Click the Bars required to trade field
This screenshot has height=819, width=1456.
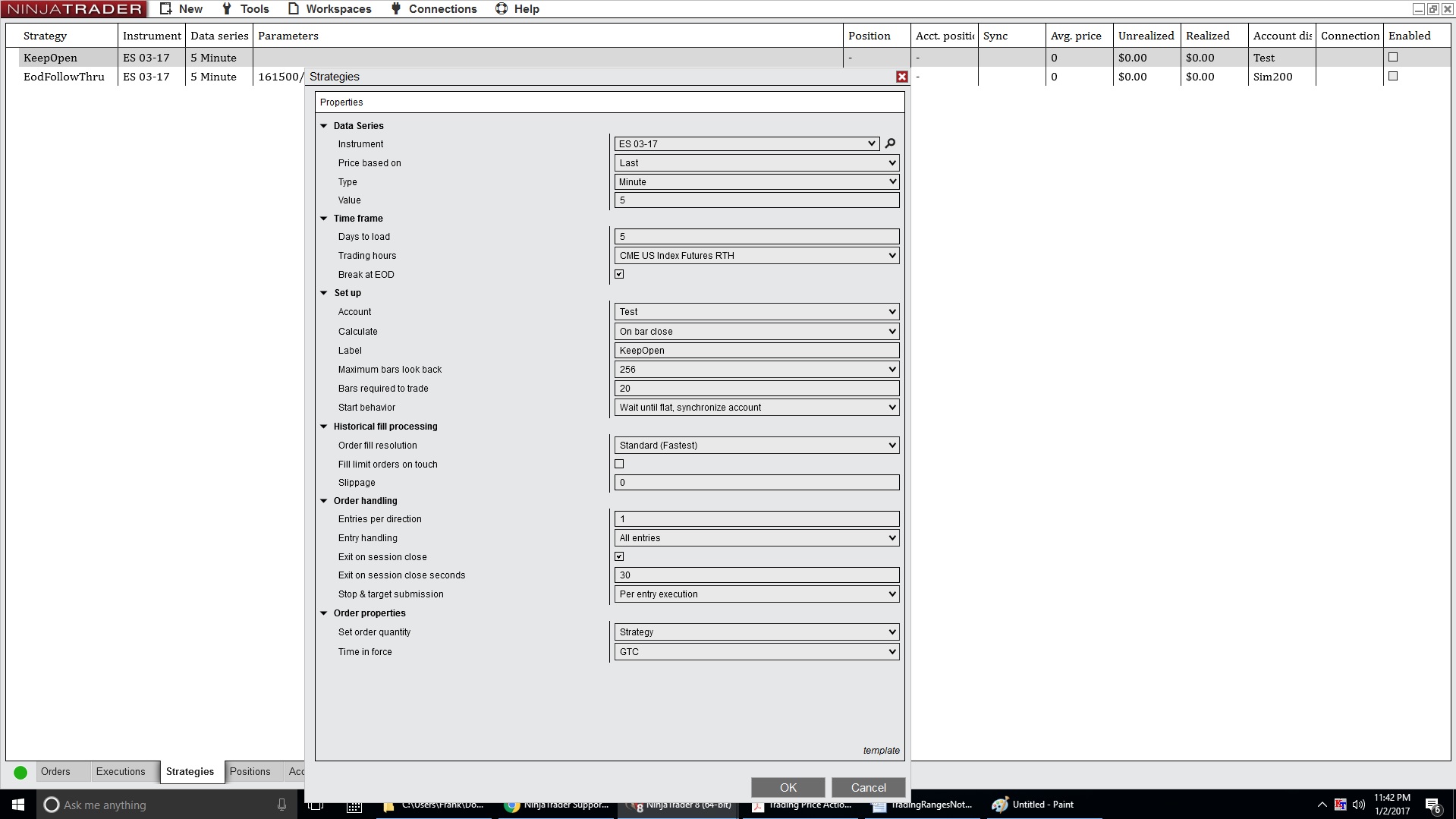[756, 389]
